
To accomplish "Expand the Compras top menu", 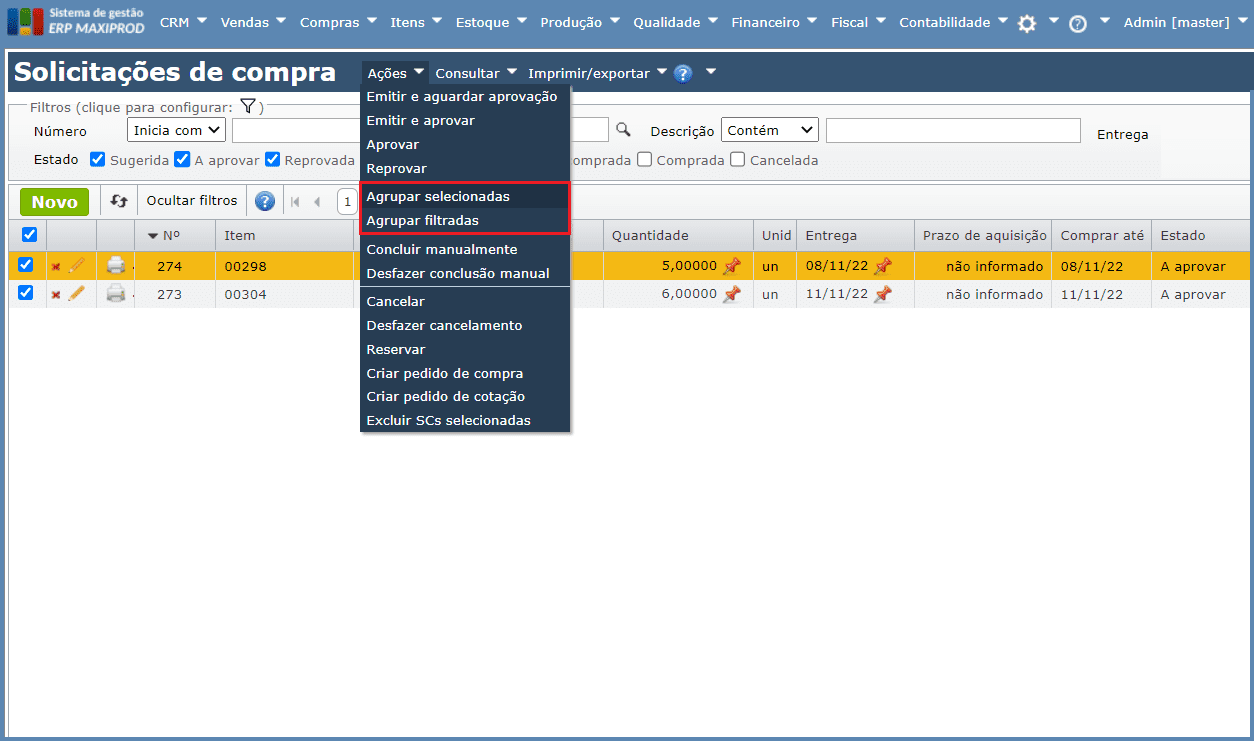I will pyautogui.click(x=339, y=22).
